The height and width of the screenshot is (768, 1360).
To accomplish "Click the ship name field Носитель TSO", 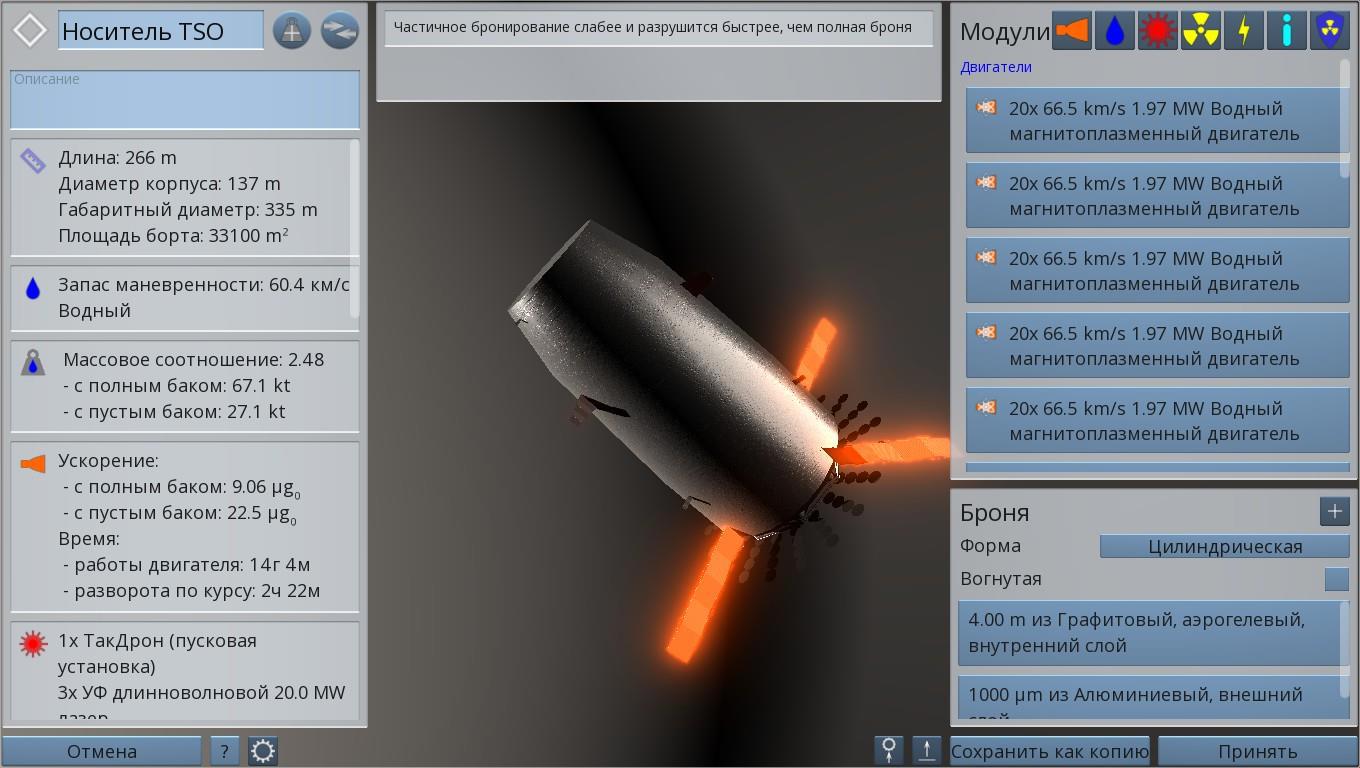I will click(x=160, y=31).
